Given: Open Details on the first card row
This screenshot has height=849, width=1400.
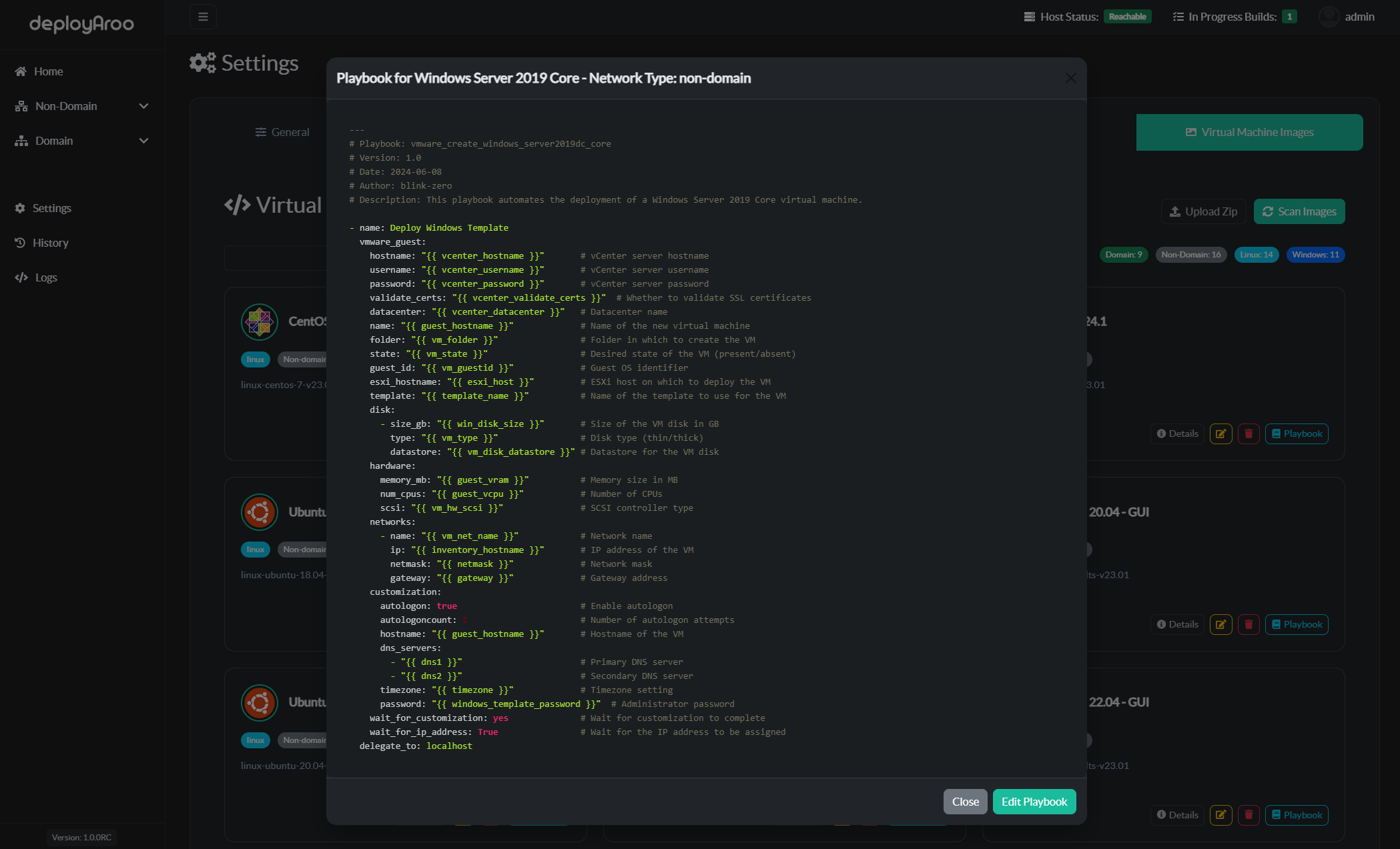Looking at the screenshot, I should (x=1177, y=434).
